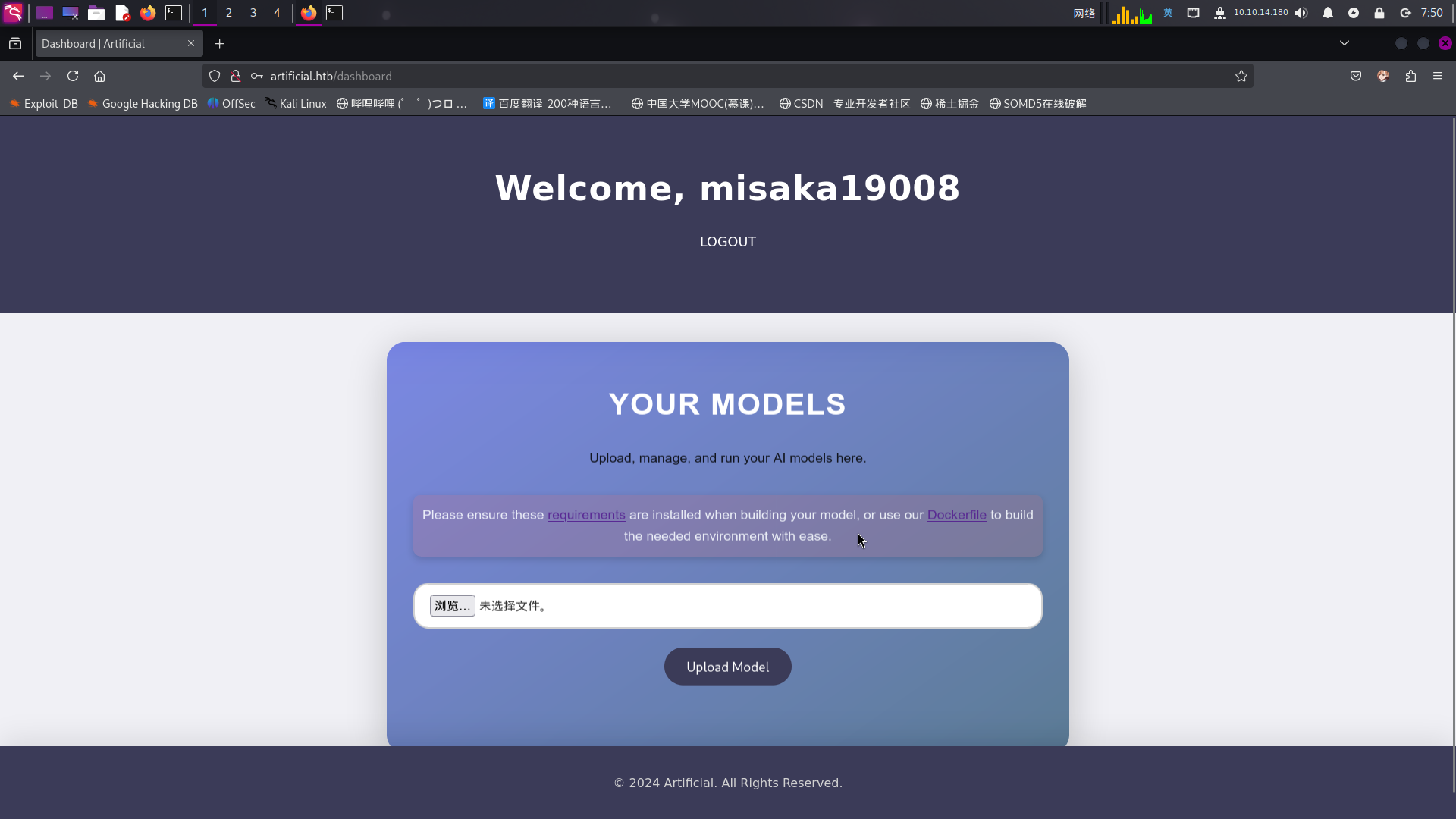
Task: Go to Firefox home page
Action: [99, 76]
